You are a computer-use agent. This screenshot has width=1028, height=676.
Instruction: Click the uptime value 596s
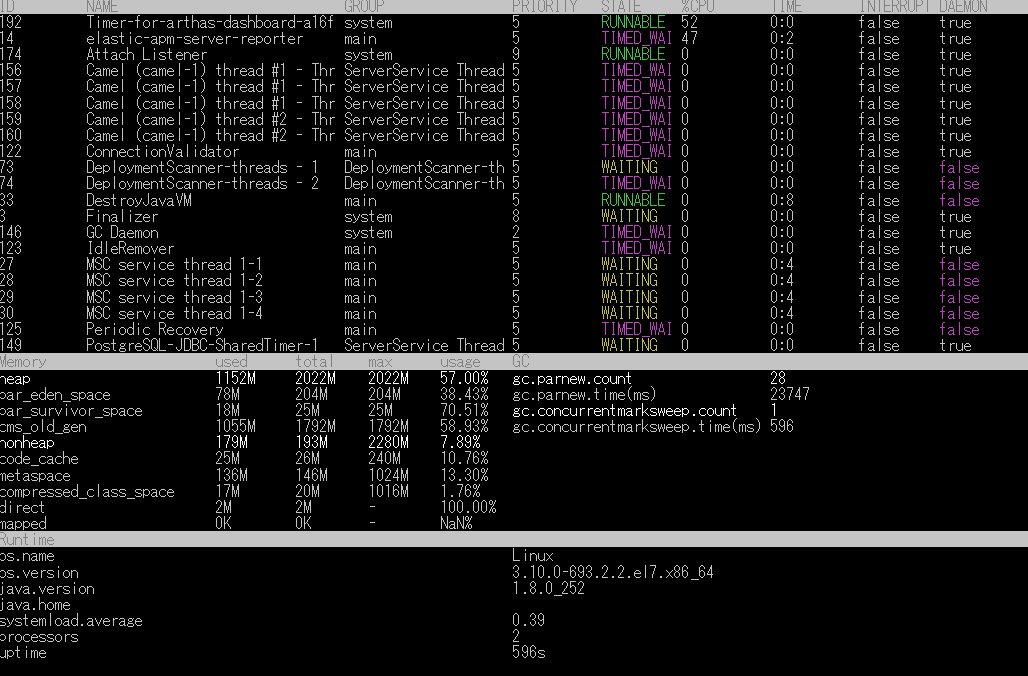(x=528, y=652)
